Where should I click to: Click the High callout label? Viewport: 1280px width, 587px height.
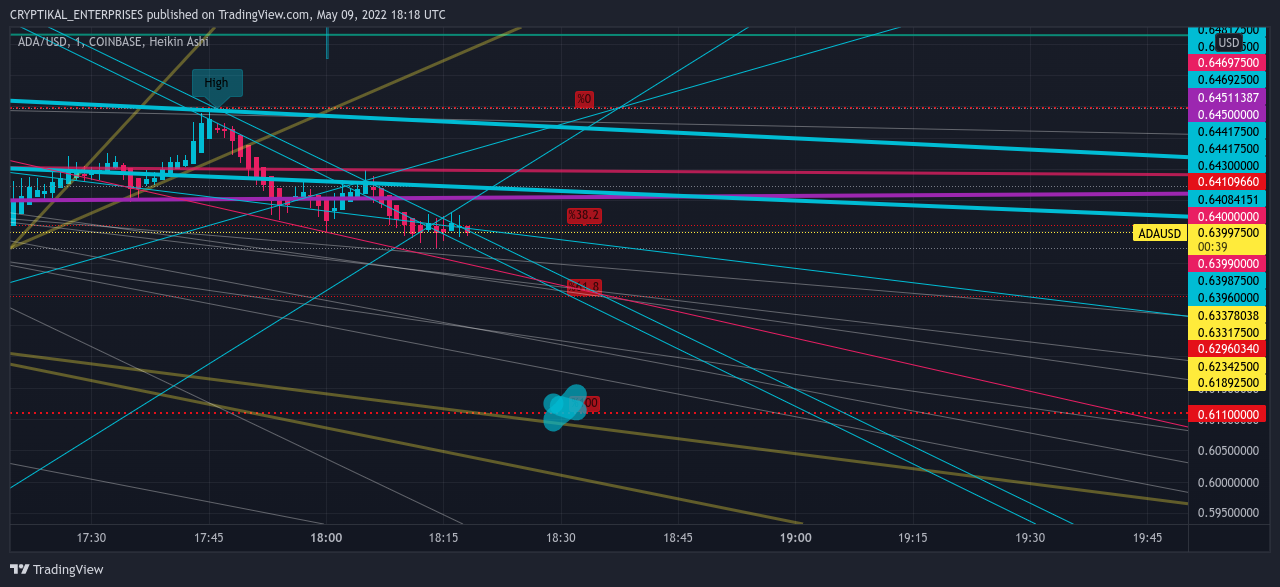216,83
